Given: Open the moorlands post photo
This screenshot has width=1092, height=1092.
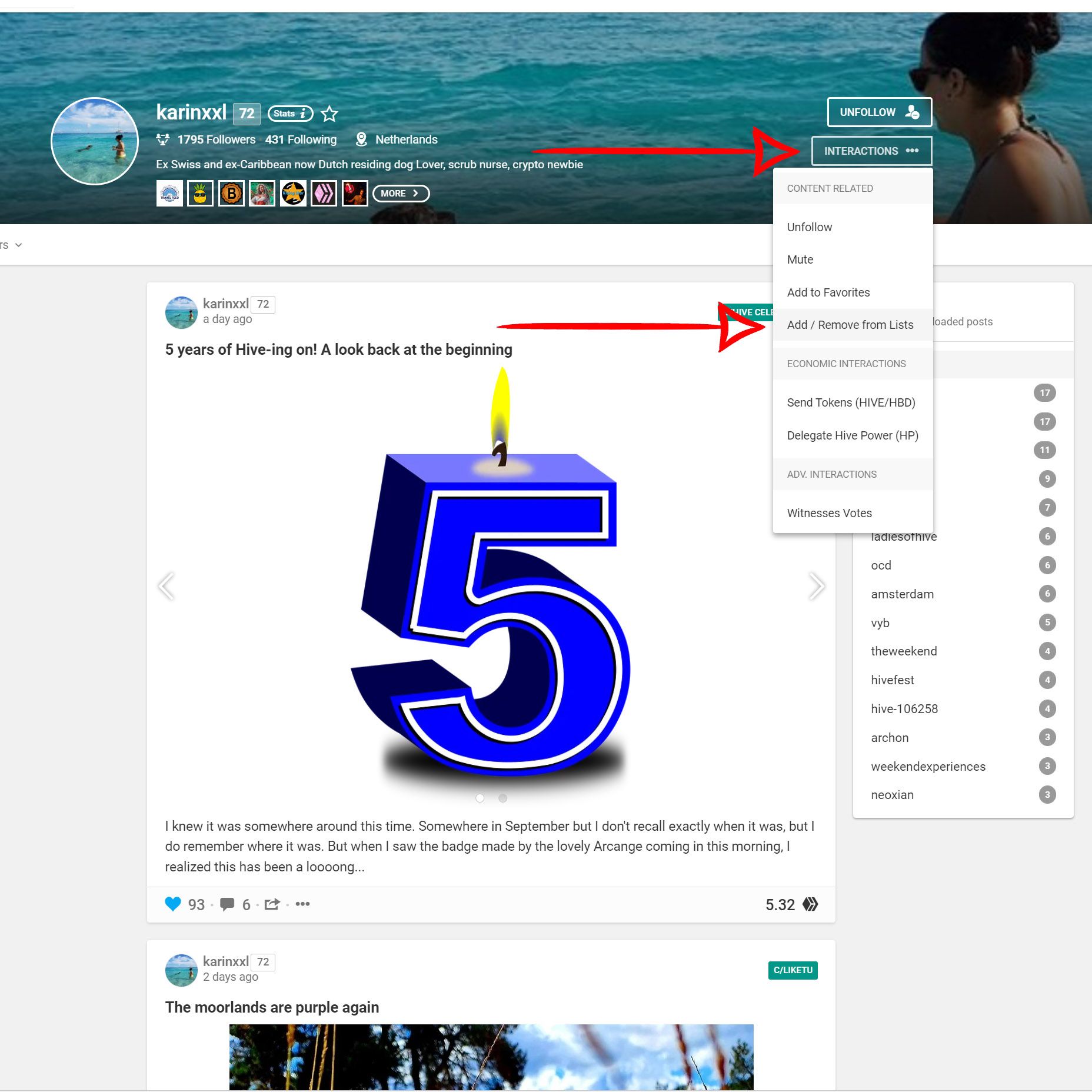Looking at the screenshot, I should [x=491, y=1057].
